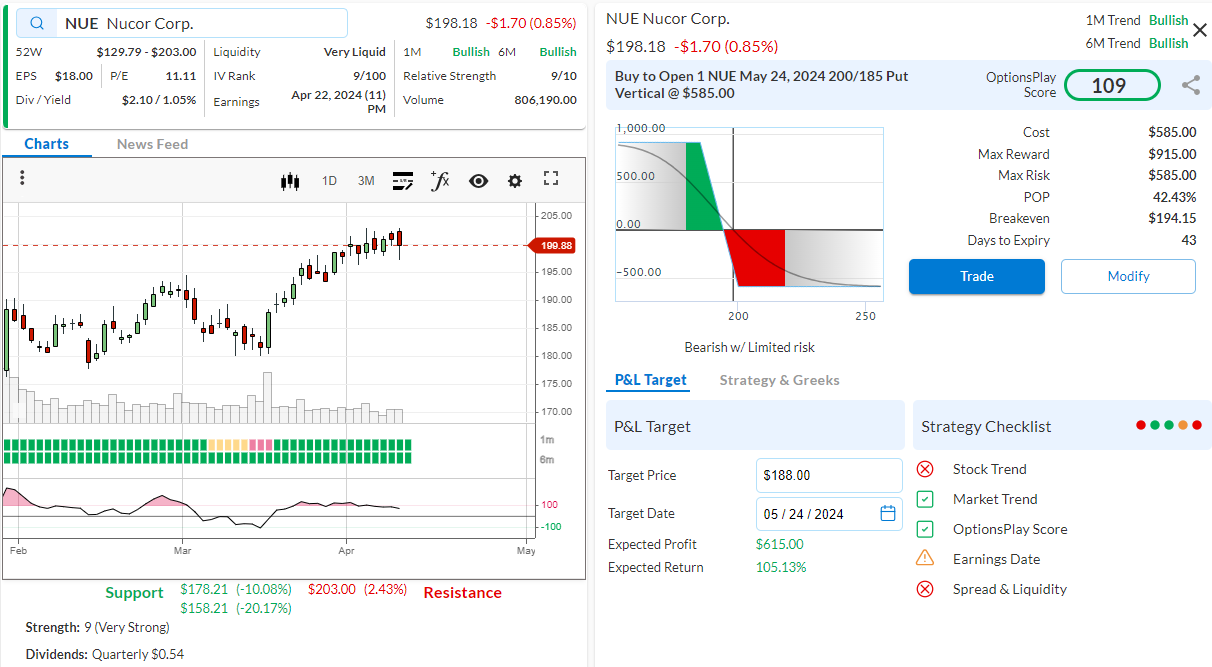Click Dividends Quarterly $0.54 text

104,654
